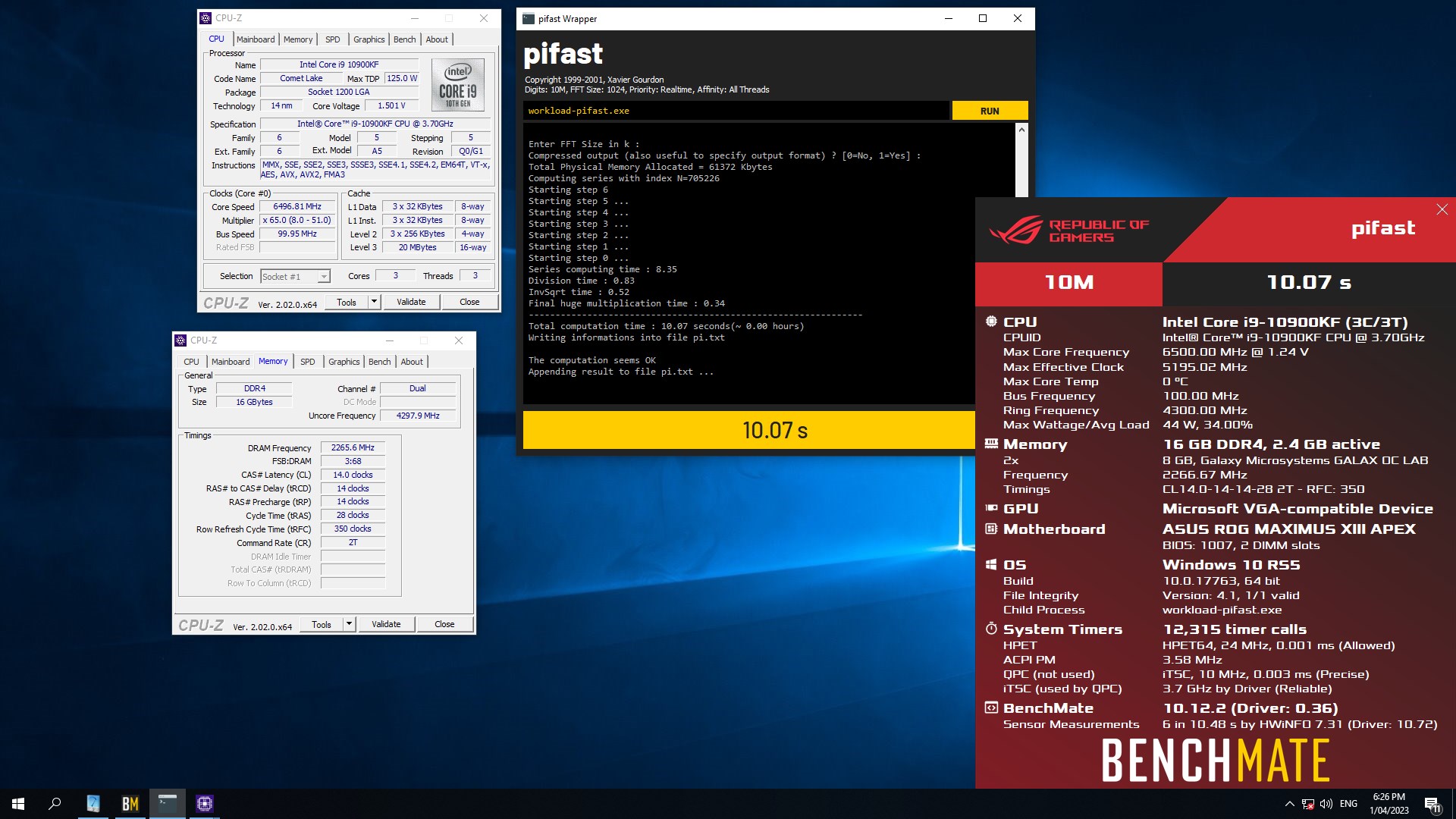Open About tab in upper CPU-Z
Image resolution: width=1456 pixels, height=819 pixels.
(437, 39)
